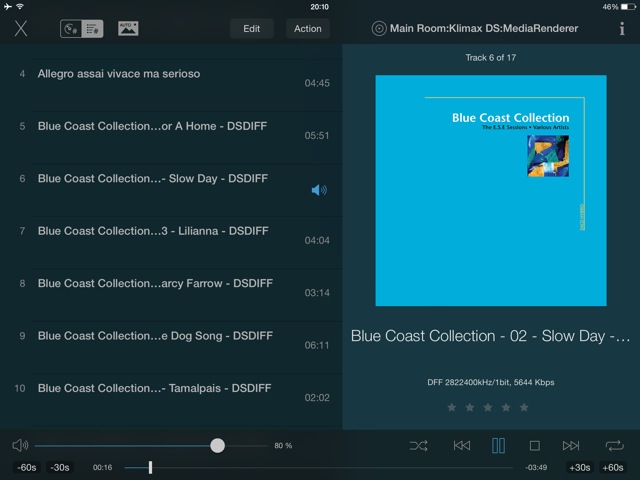
Task: Open the info icon at top right
Action: [x=622, y=29]
